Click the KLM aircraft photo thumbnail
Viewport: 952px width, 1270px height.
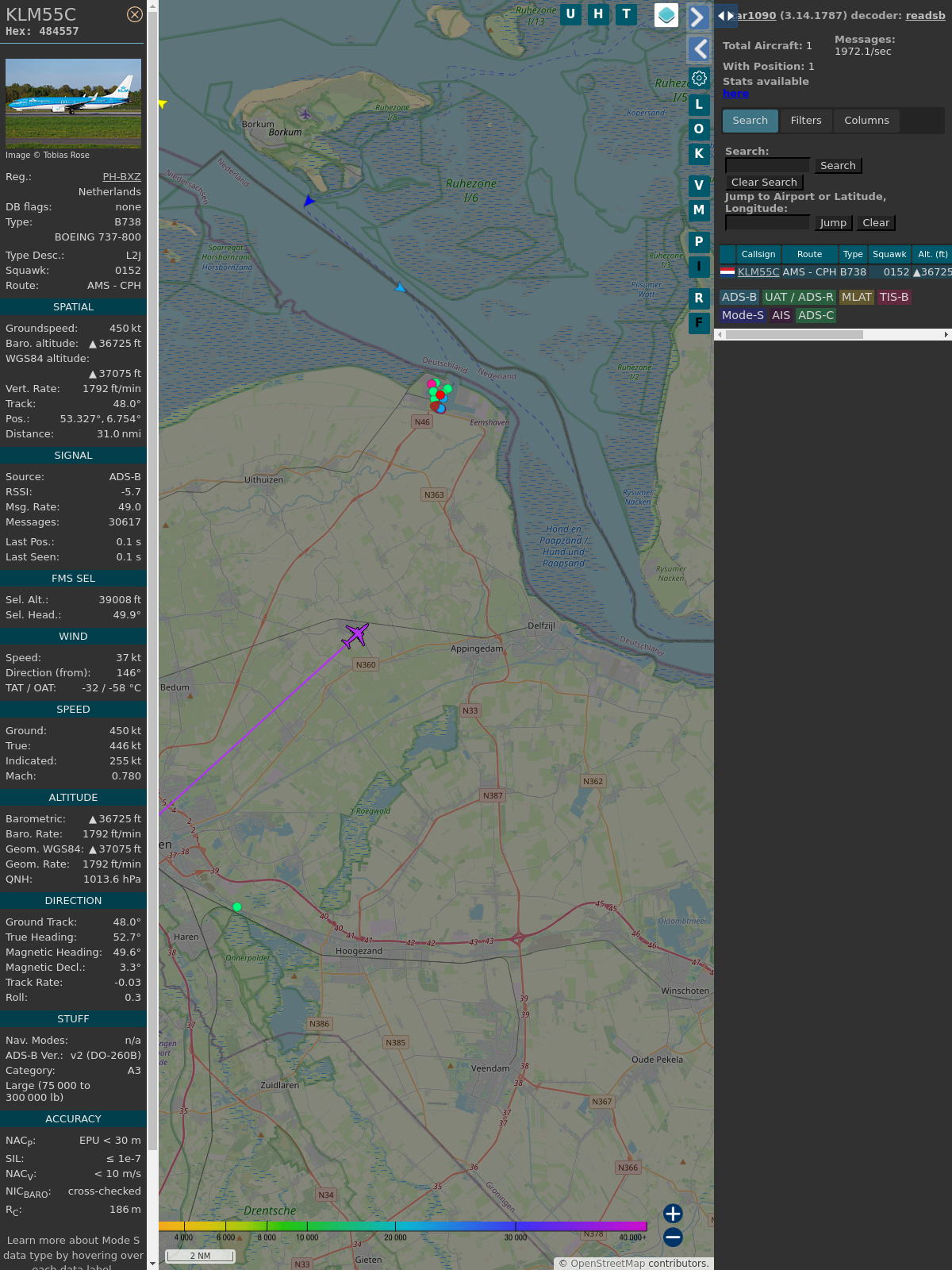click(73, 103)
